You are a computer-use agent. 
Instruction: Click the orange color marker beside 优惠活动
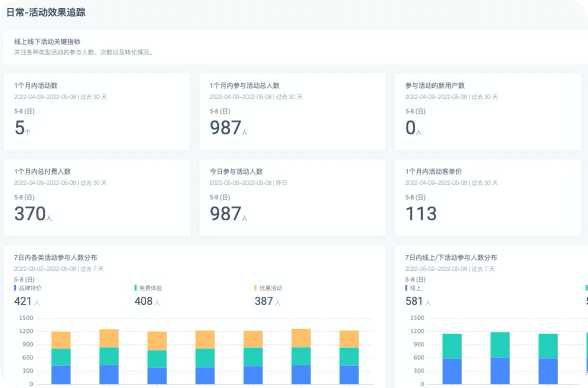coord(255,288)
